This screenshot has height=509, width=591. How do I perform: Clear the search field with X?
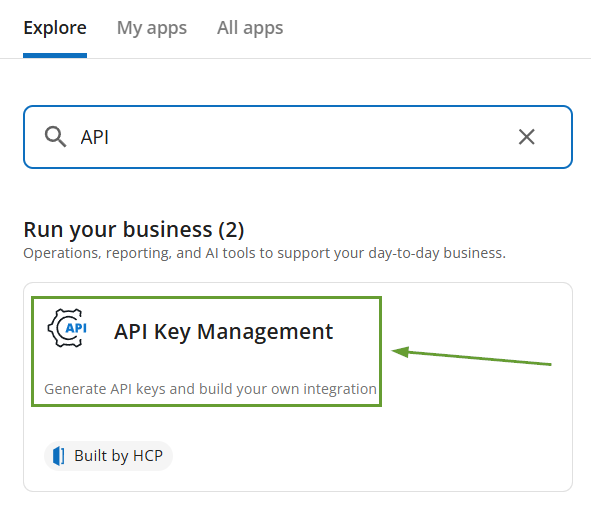tap(527, 137)
